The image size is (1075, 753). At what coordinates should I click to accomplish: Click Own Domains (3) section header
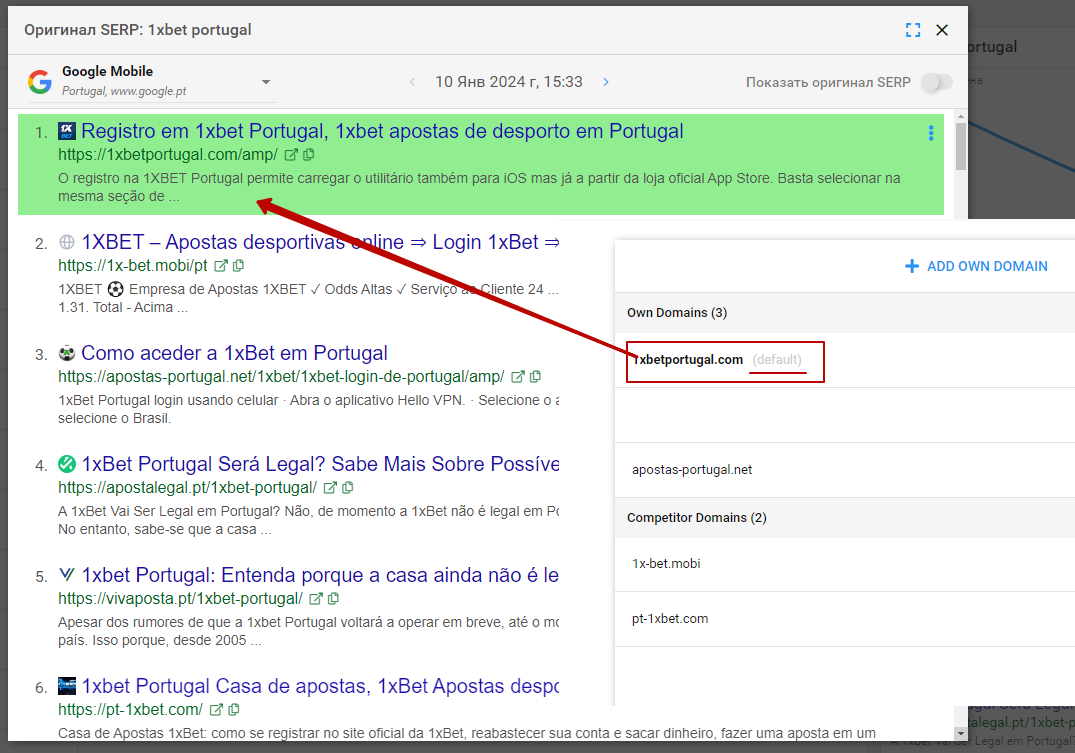(x=845, y=313)
